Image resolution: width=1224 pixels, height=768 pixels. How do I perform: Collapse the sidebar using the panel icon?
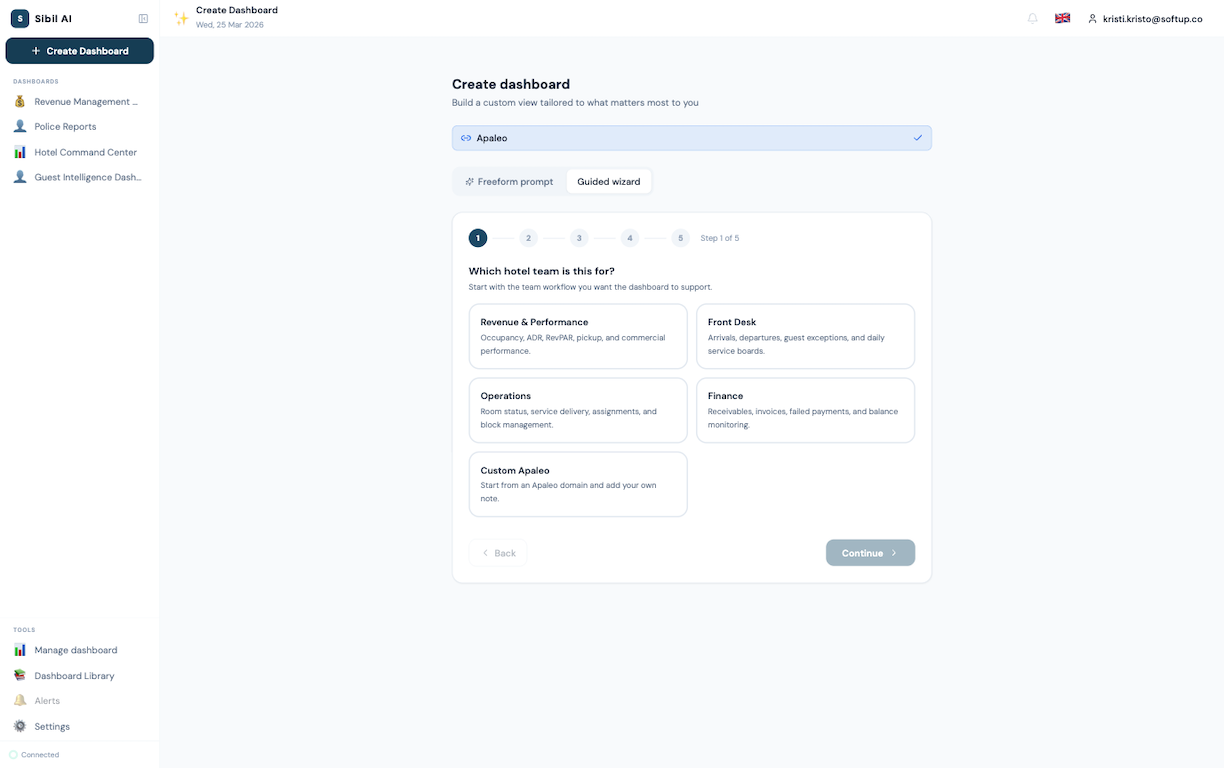point(143,18)
